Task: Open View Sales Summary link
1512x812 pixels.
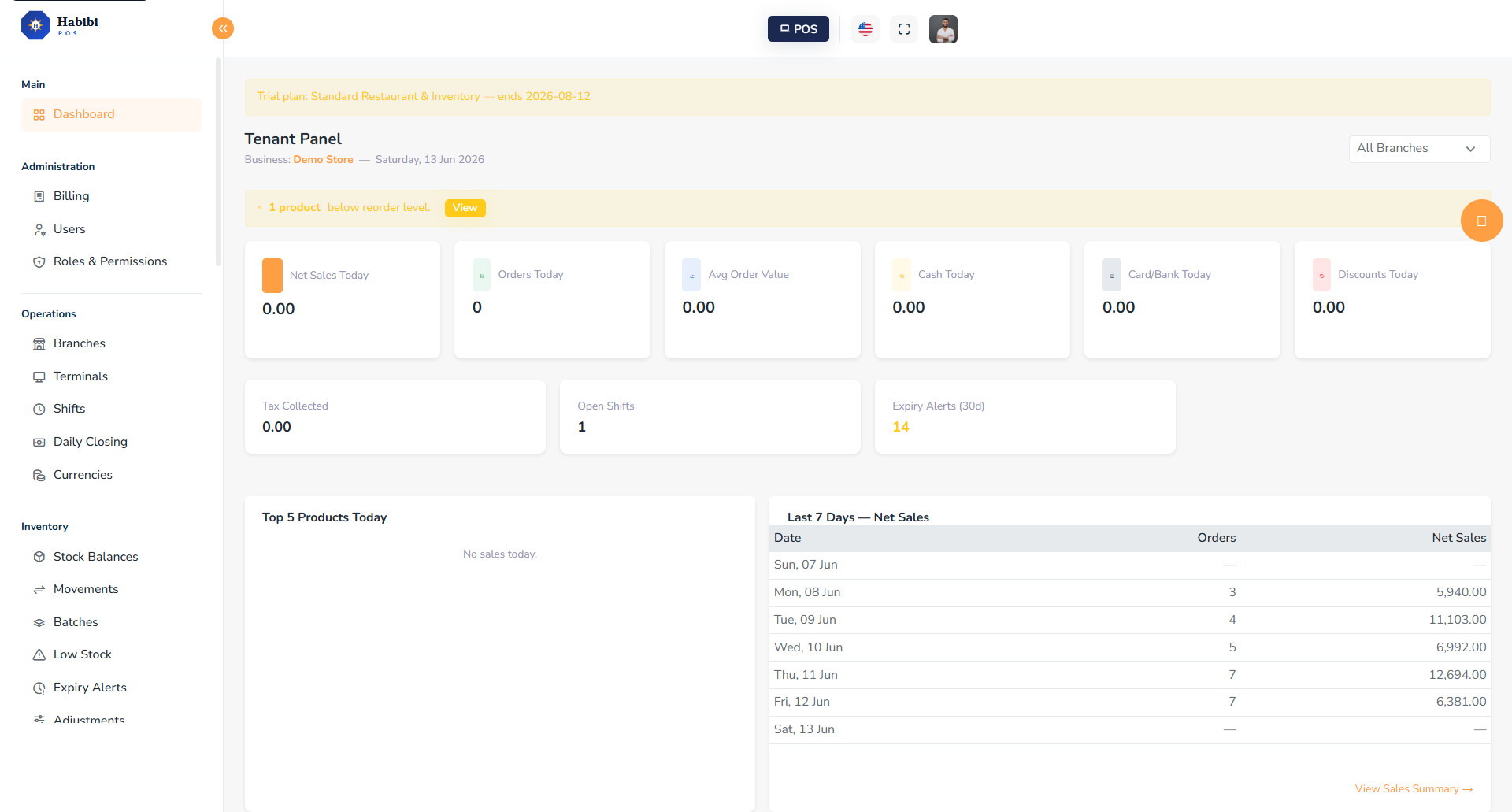Action: [x=1414, y=788]
